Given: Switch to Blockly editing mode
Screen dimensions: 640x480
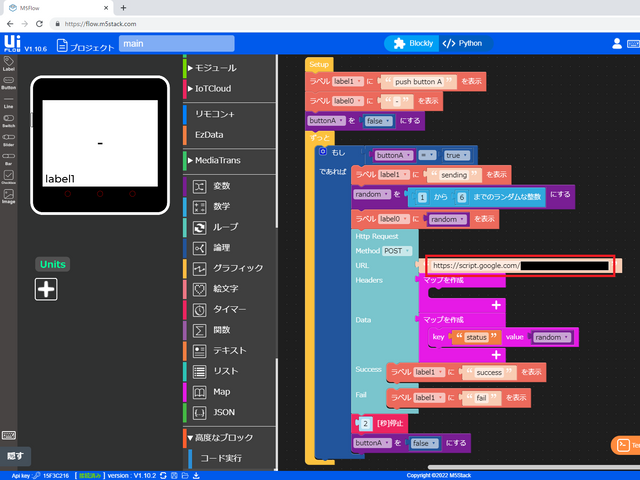Looking at the screenshot, I should click(409, 44).
